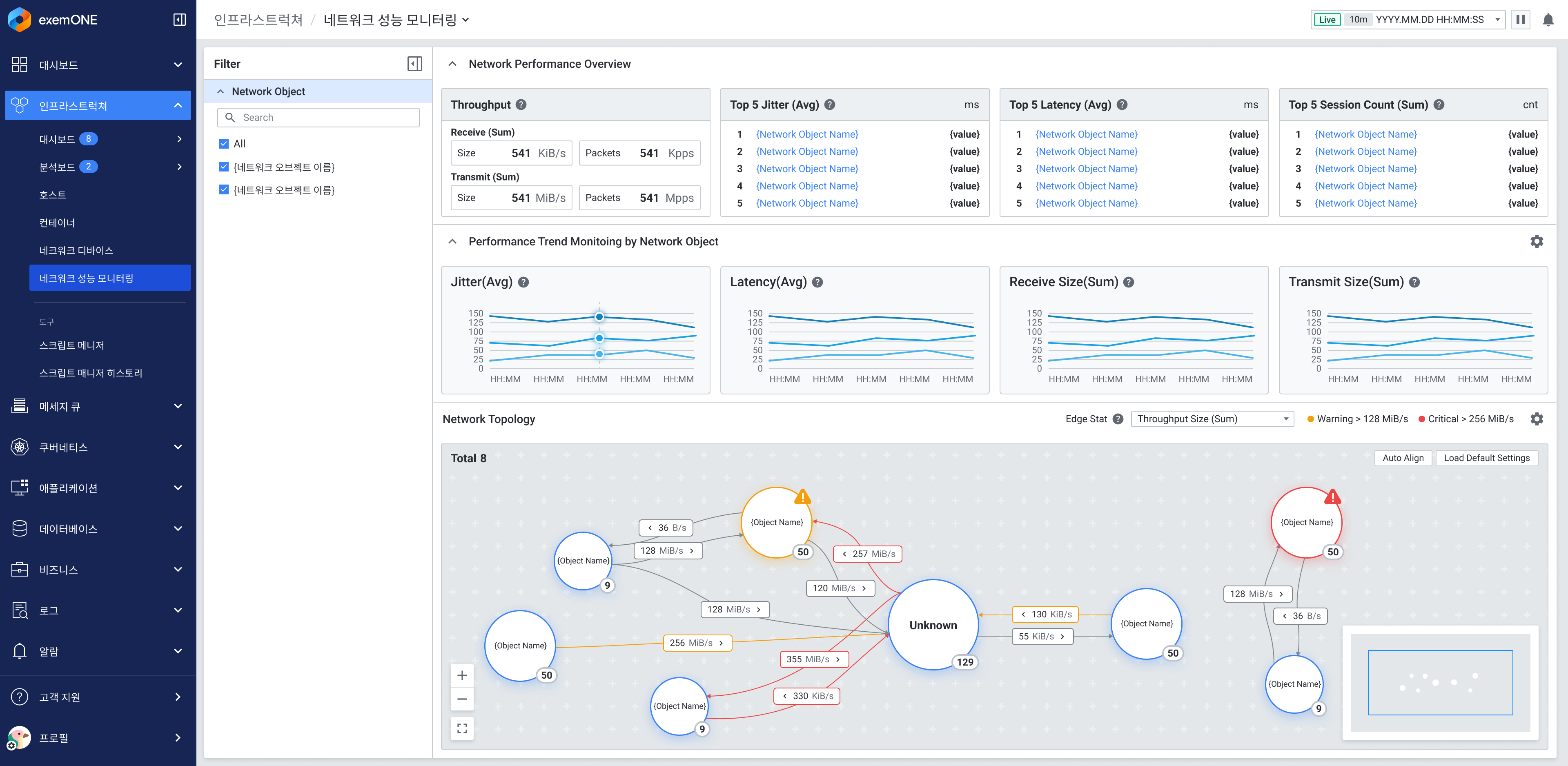Click the Auto Align button

pyautogui.click(x=1403, y=458)
